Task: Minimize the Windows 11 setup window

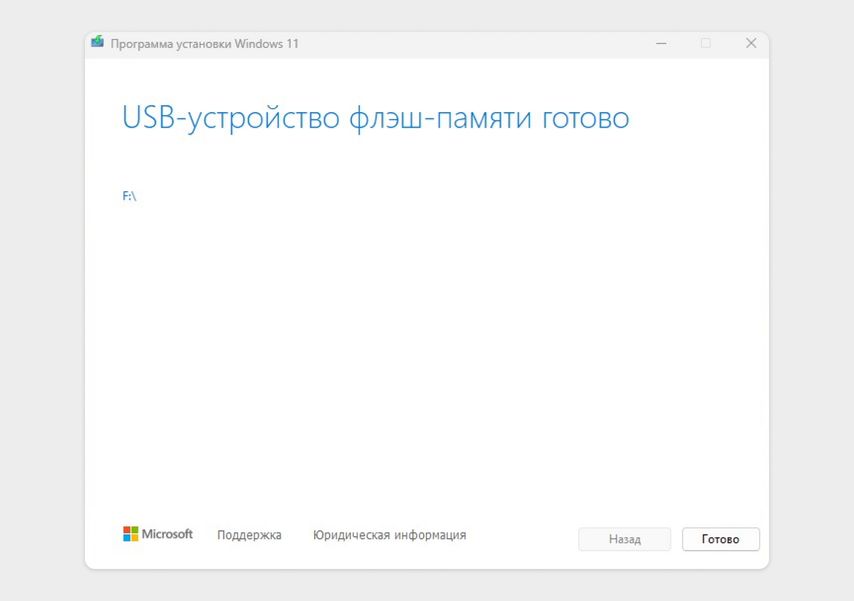Action: [x=661, y=44]
